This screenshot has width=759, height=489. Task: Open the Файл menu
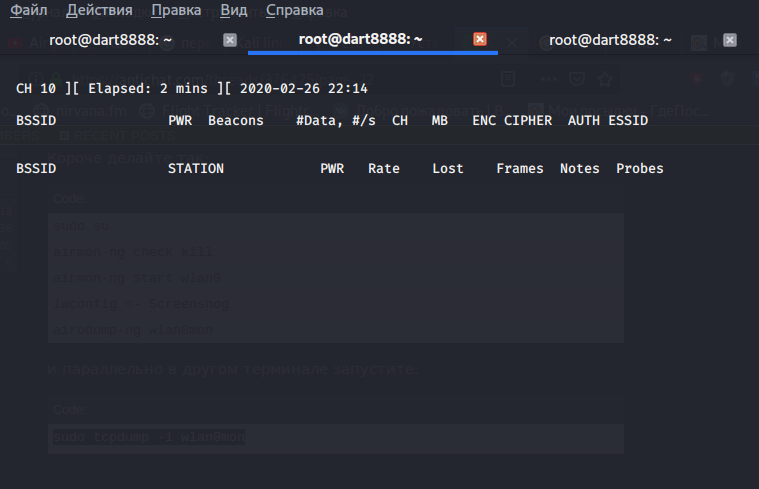pos(29,11)
